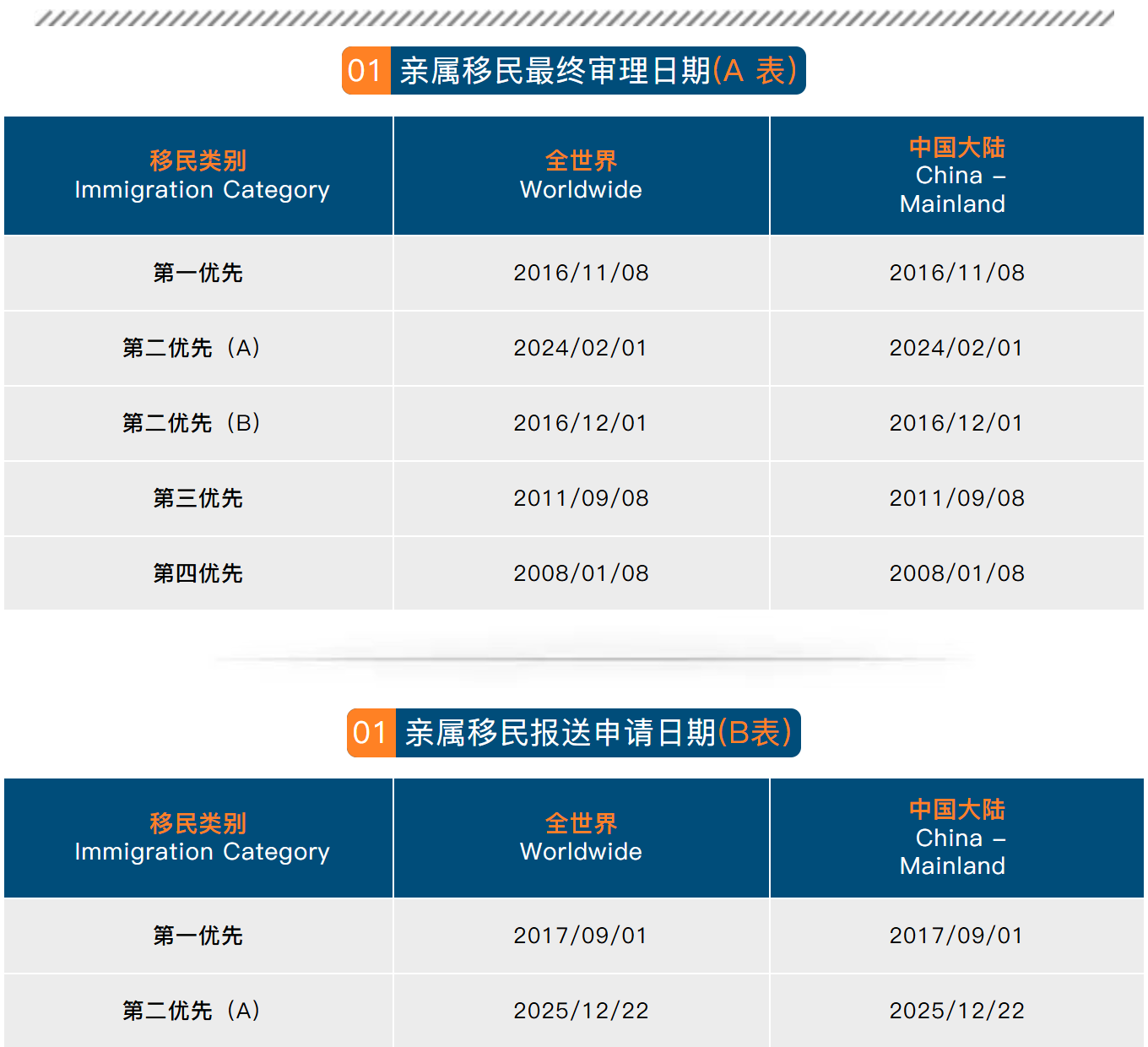This screenshot has height=1047, width=1148.
Task: Select the 第一优先 row label in Table A
Action: click(x=198, y=273)
